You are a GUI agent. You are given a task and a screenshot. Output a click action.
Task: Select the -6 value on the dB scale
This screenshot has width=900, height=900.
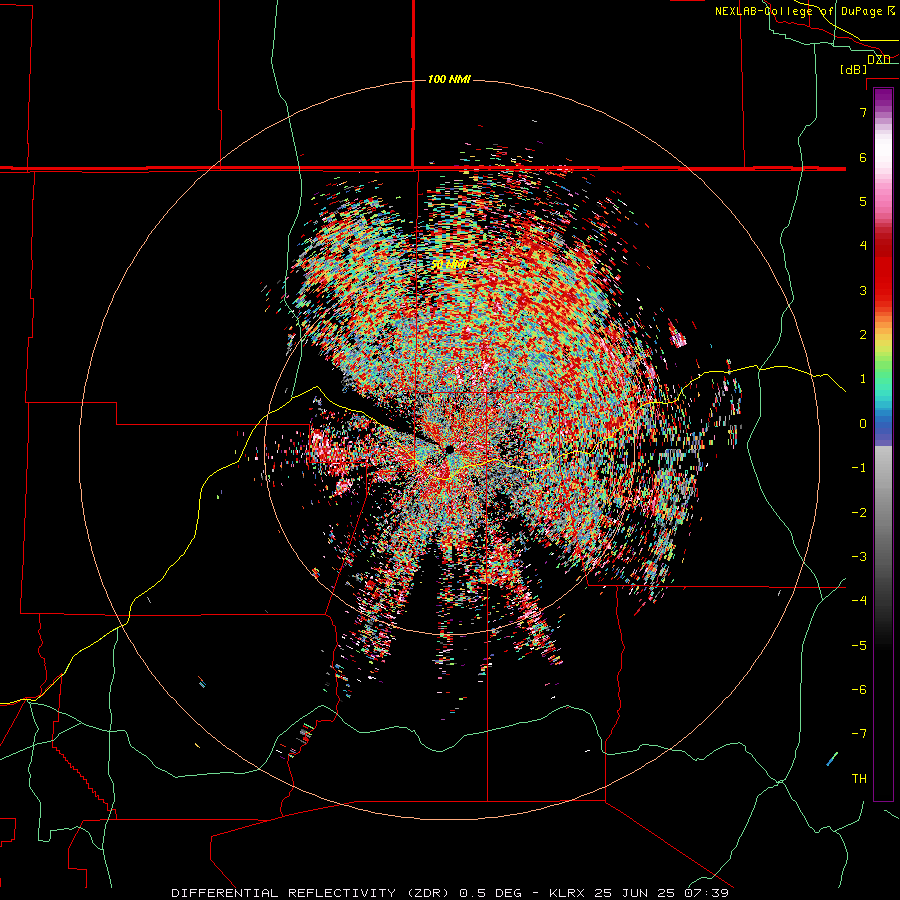point(859,690)
